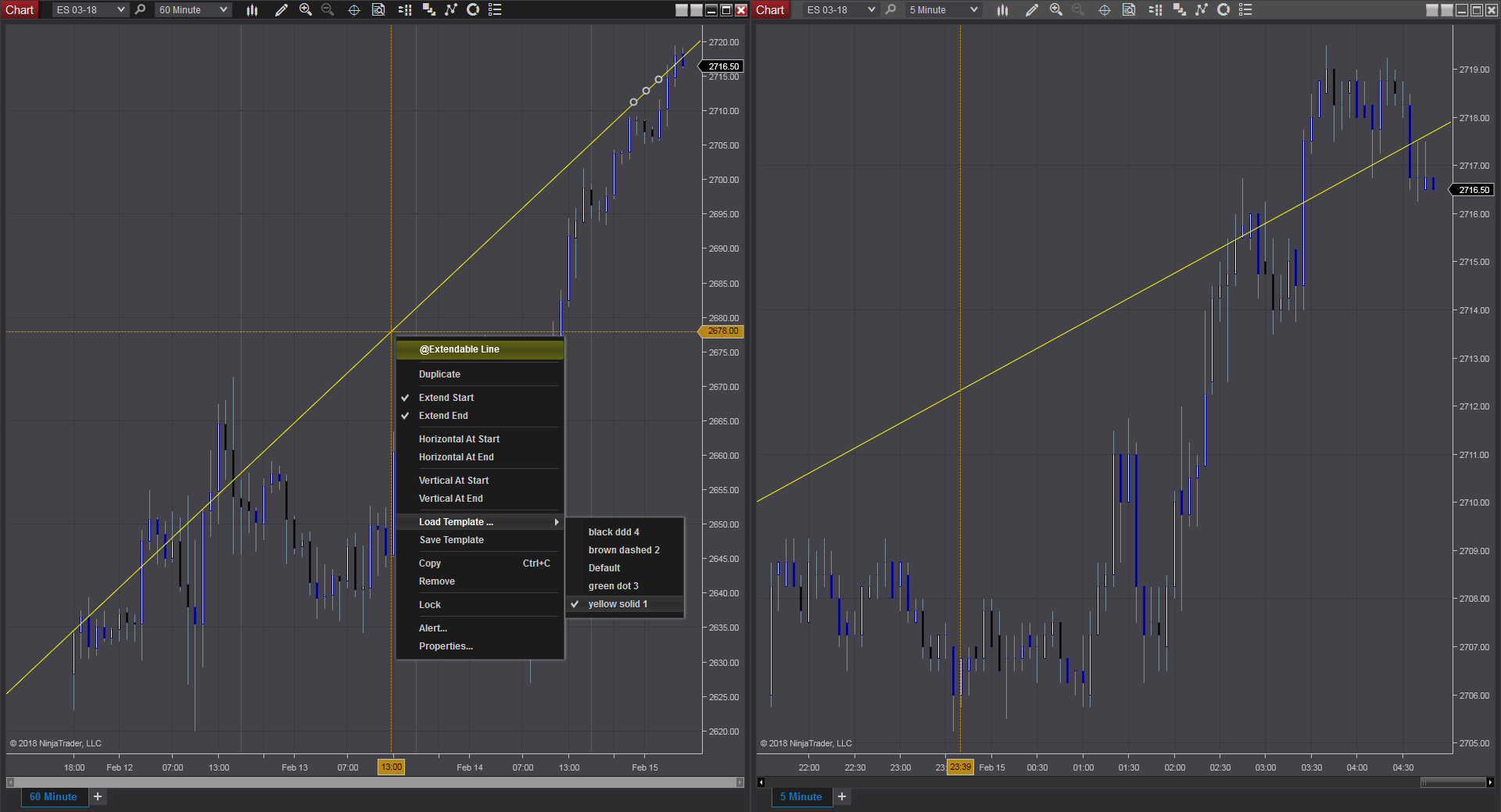Viewport: 1501px width, 812px height.
Task: Open Data Series for the 60 Minute chart
Action: 428,9
